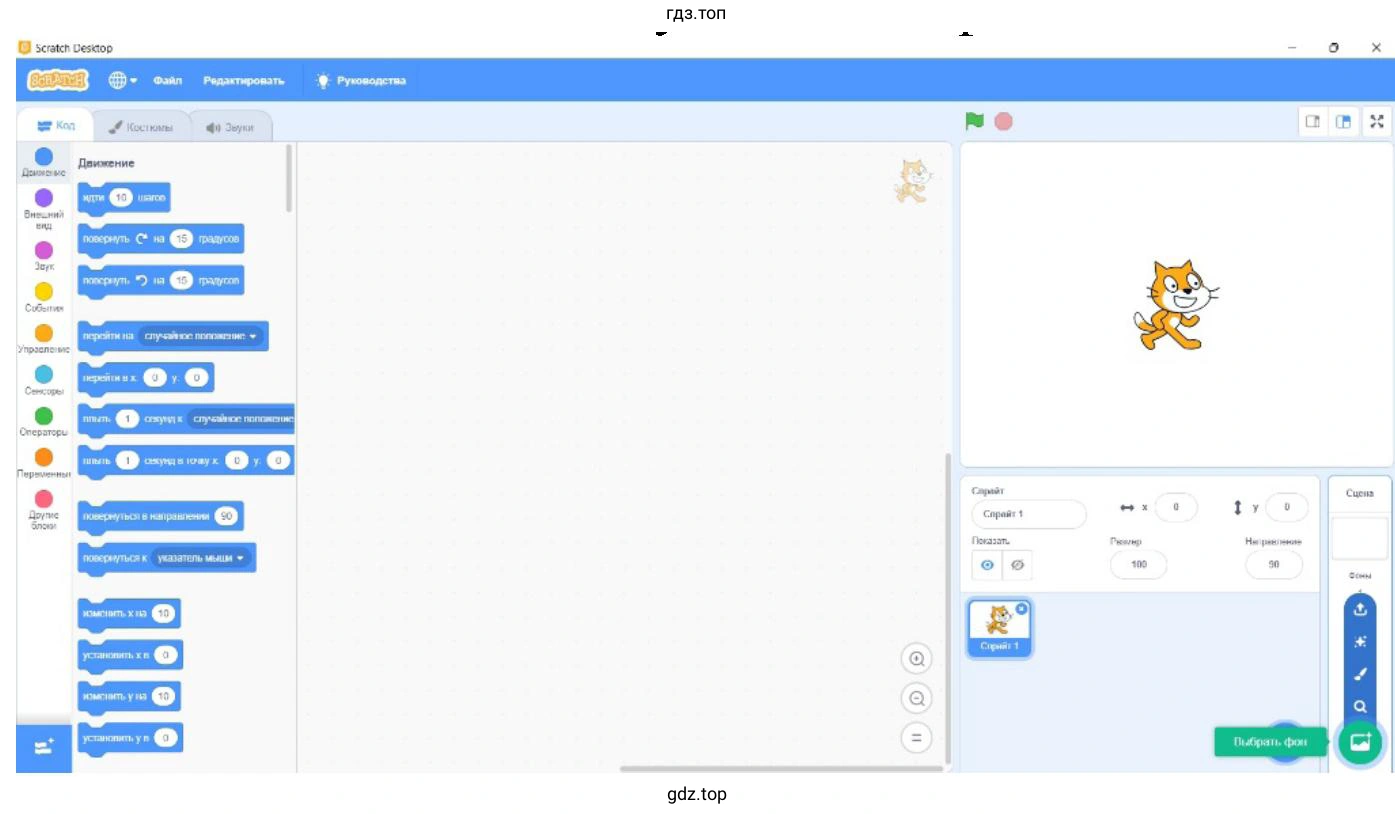
Task: Zoom out on the code workspace
Action: click(x=915, y=698)
